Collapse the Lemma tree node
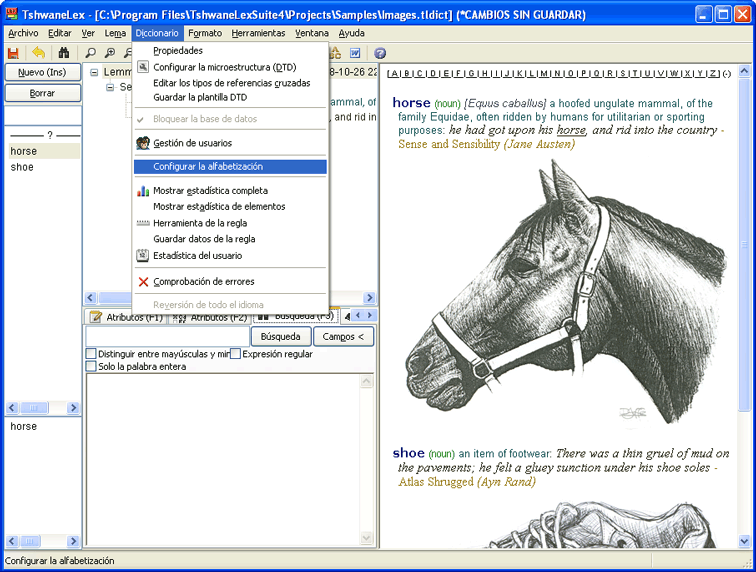756x572 pixels. 94,72
